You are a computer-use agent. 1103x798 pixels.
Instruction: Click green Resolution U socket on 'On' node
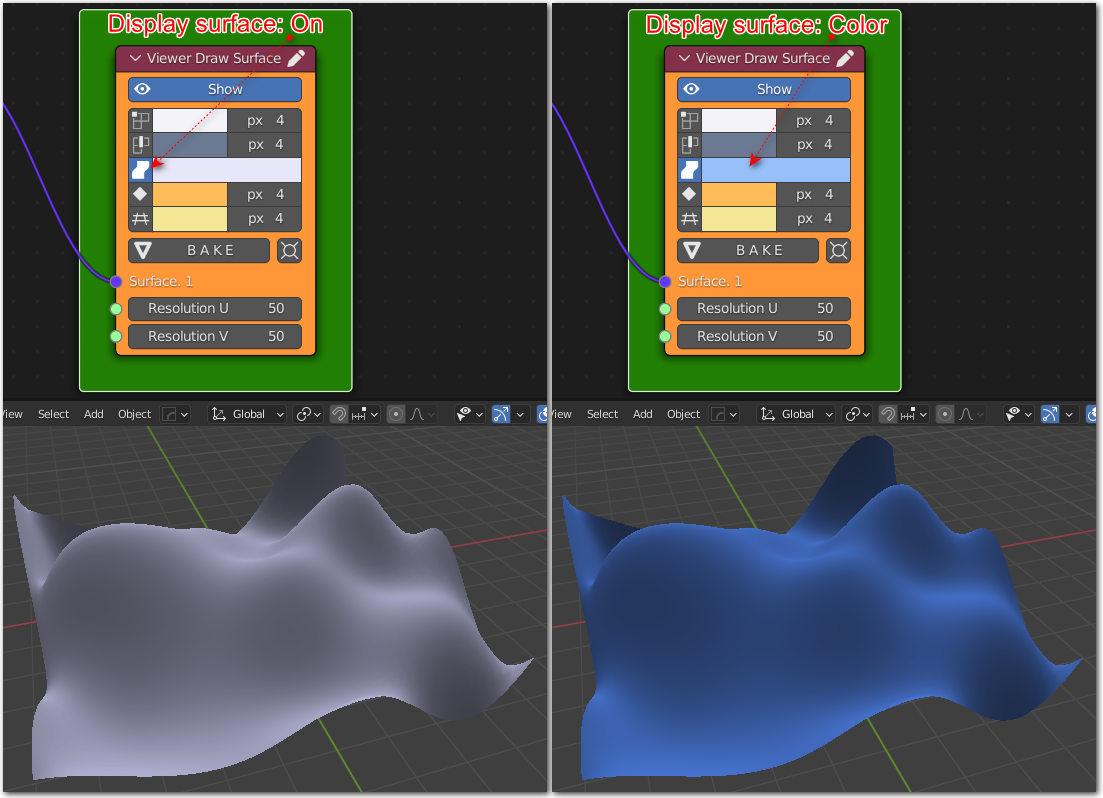point(116,309)
